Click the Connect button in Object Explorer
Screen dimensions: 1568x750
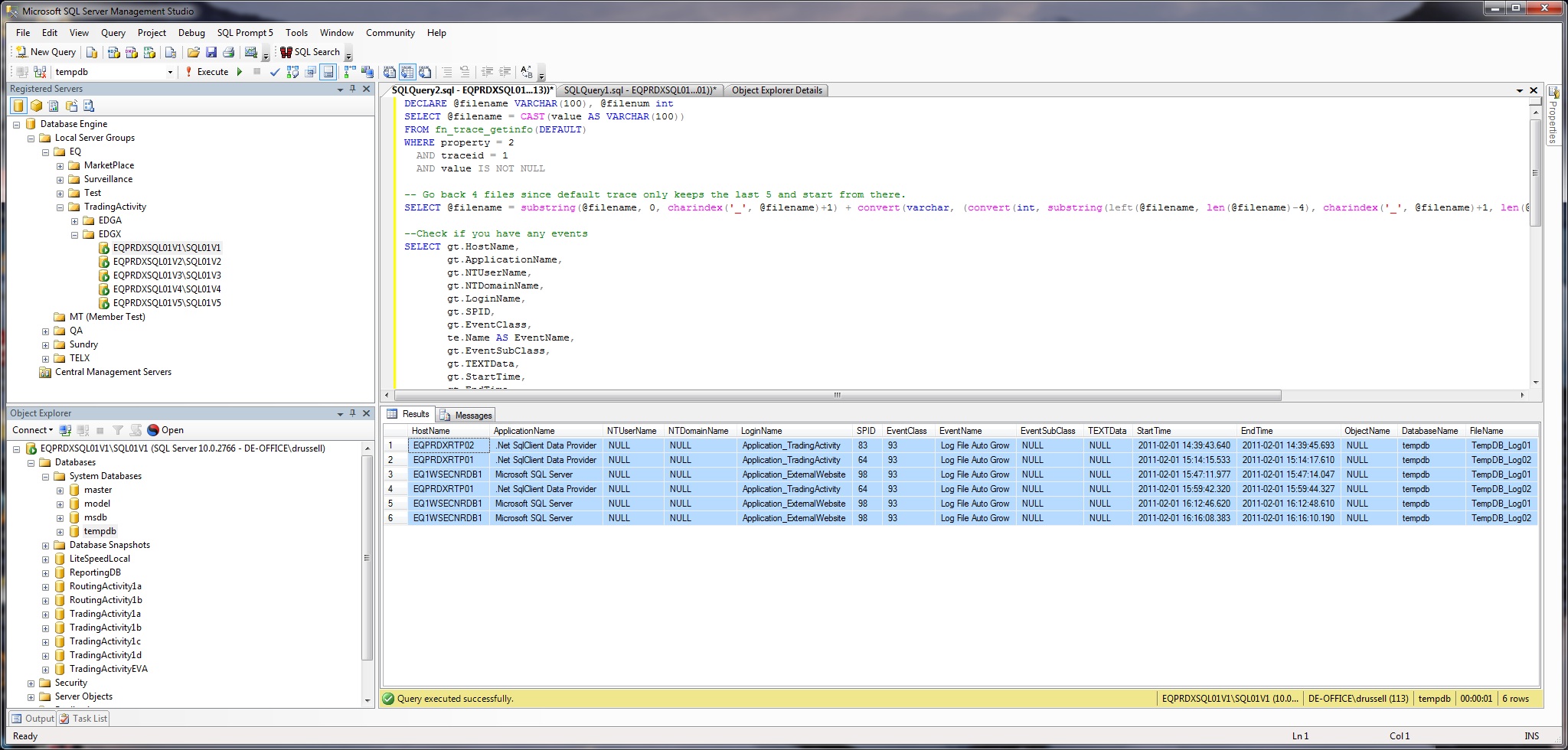click(x=30, y=430)
